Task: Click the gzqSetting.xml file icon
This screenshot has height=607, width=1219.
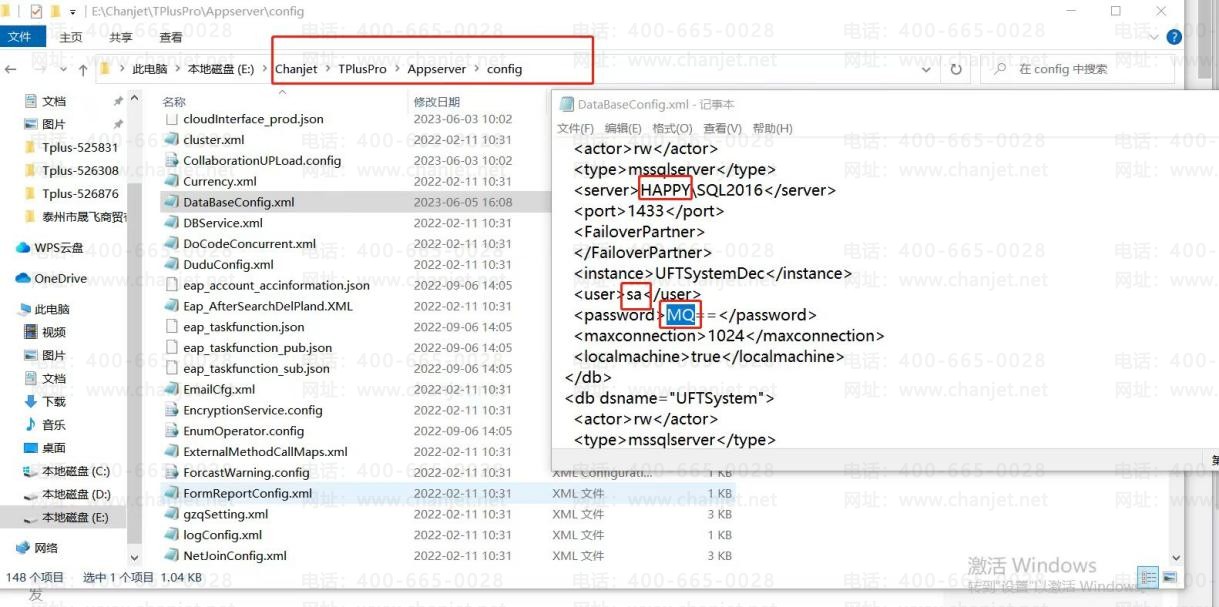Action: pos(170,514)
